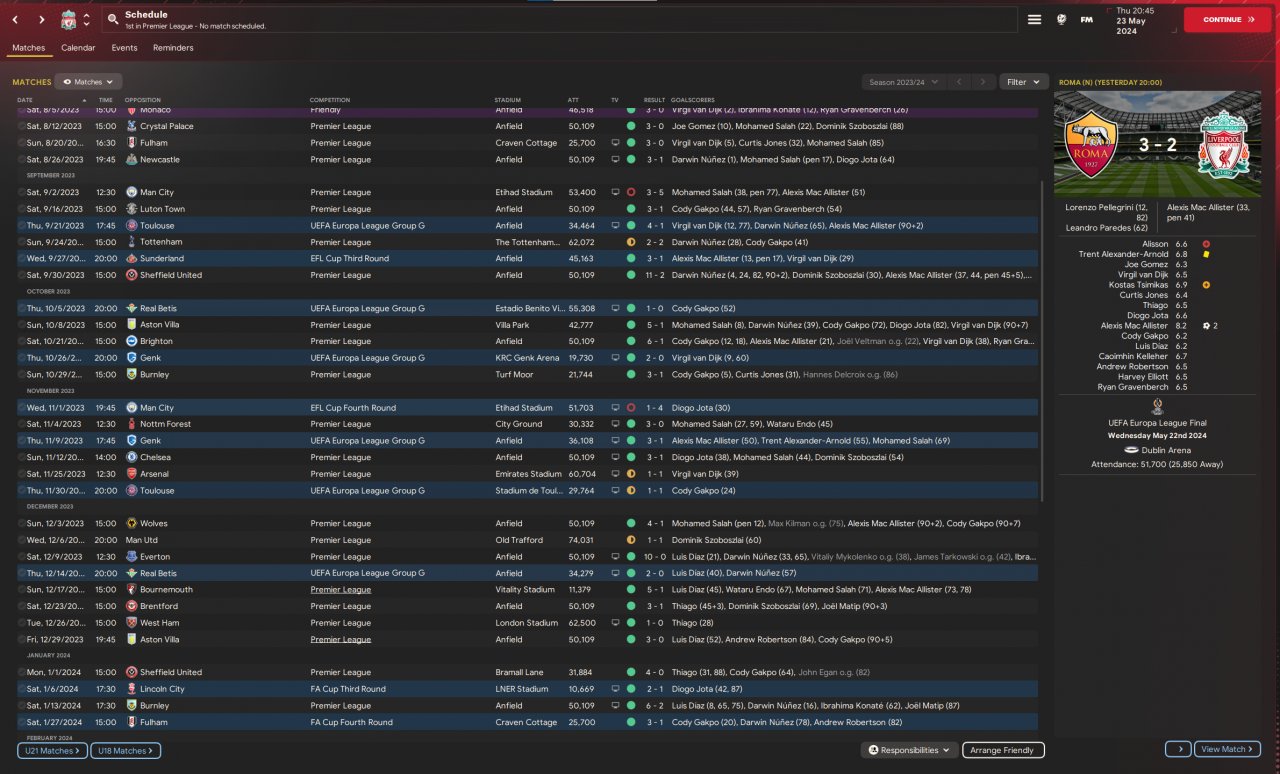Image resolution: width=1280 pixels, height=774 pixels.
Task: Click the TV icon on Lincoln City row
Action: 616,689
